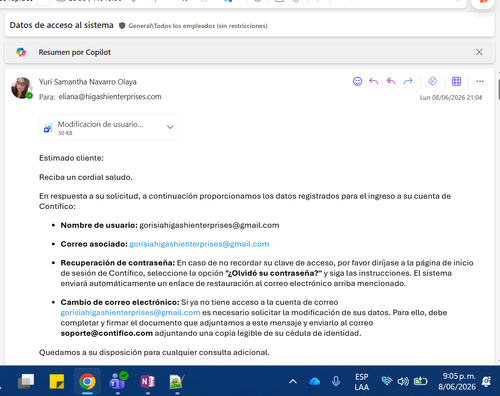Change input language ESP LAA
The width and height of the screenshot is (500, 396).
[x=361, y=382]
